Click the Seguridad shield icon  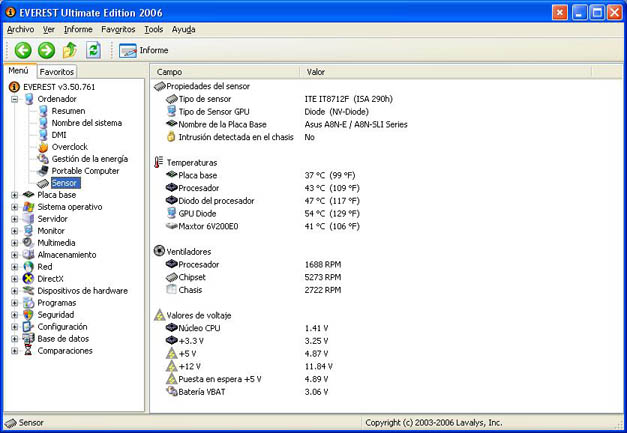tap(28, 315)
